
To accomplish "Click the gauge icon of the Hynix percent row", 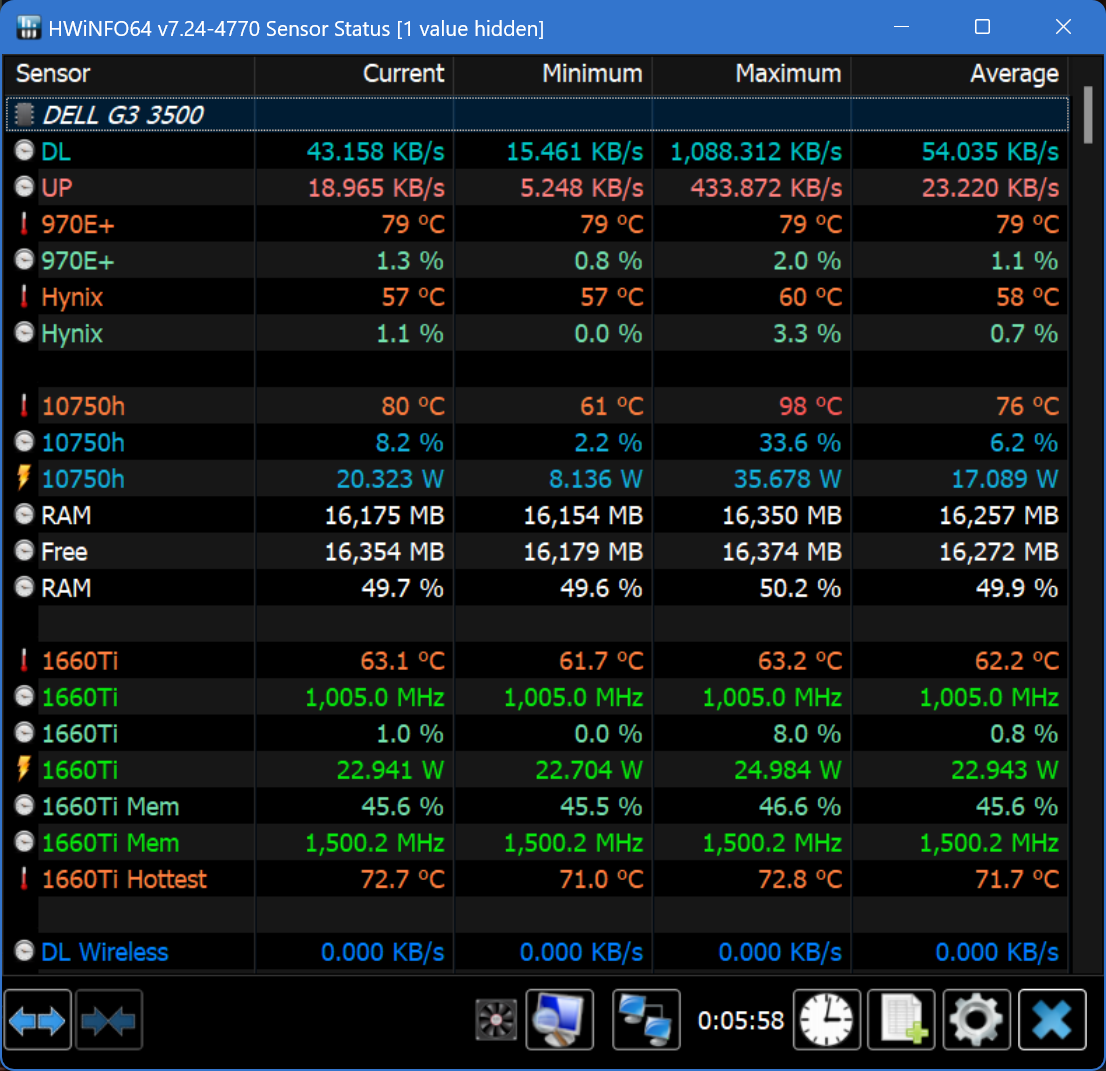I will tap(25, 332).
